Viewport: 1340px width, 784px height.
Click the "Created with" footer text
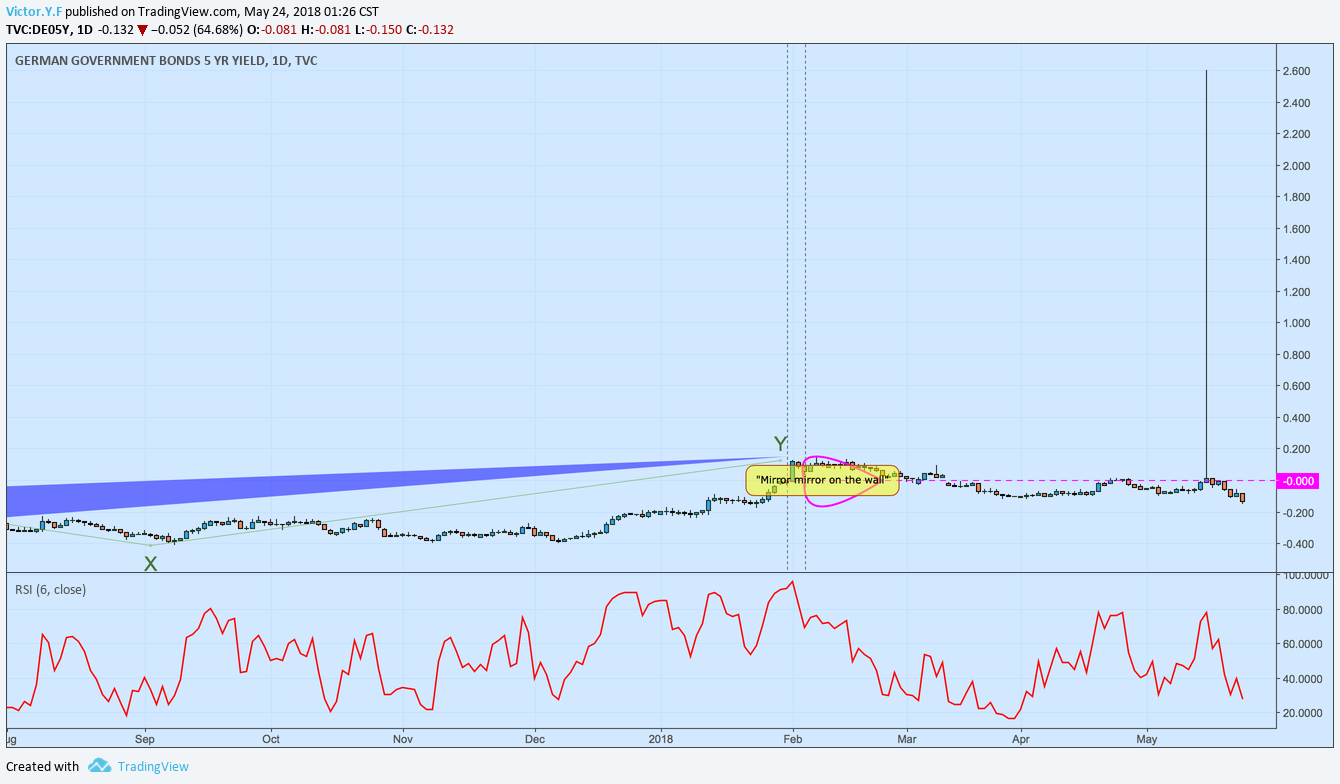tap(42, 766)
